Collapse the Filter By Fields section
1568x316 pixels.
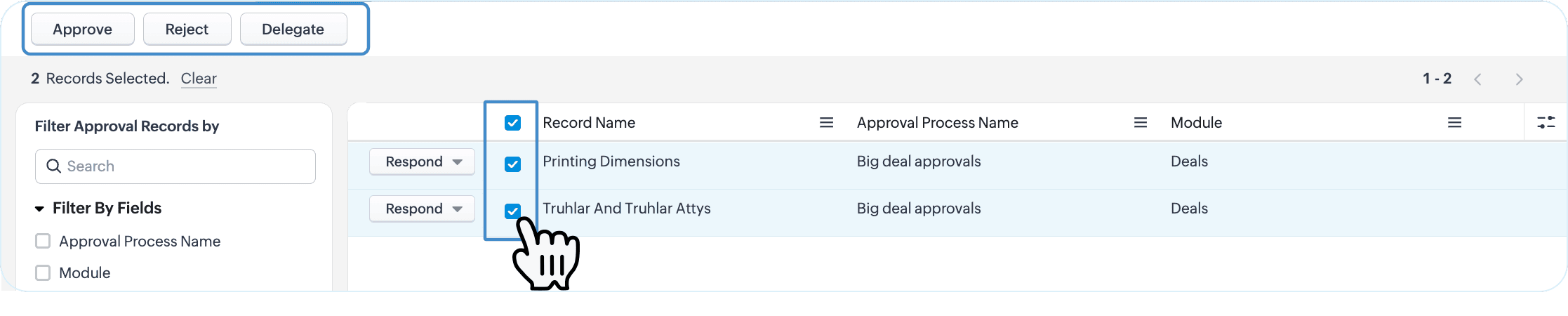tap(39, 209)
